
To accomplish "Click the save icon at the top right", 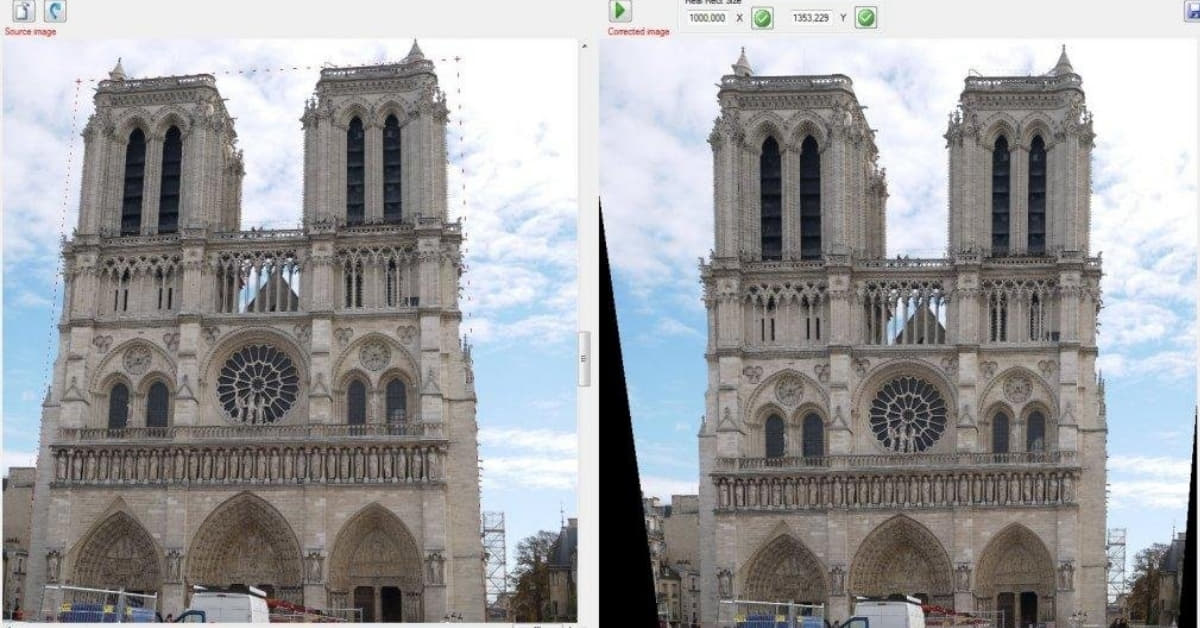I will (x=1192, y=11).
